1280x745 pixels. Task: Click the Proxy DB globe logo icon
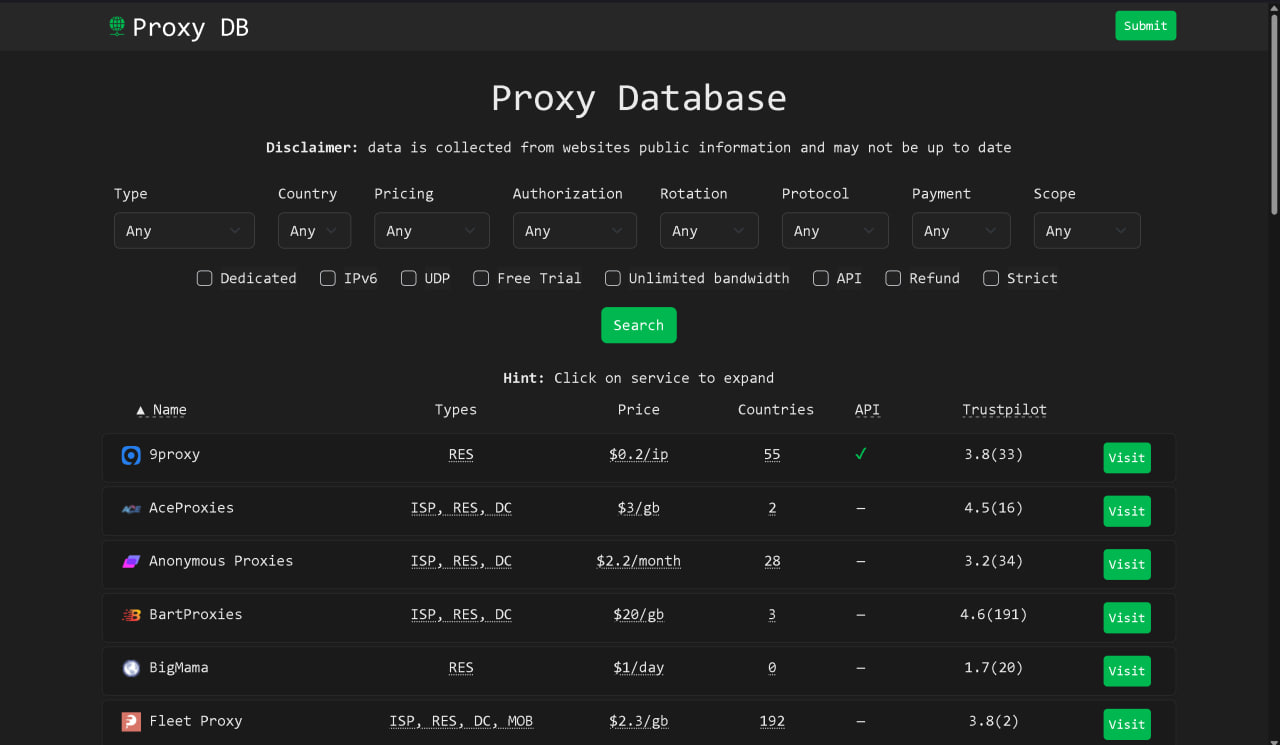(117, 27)
